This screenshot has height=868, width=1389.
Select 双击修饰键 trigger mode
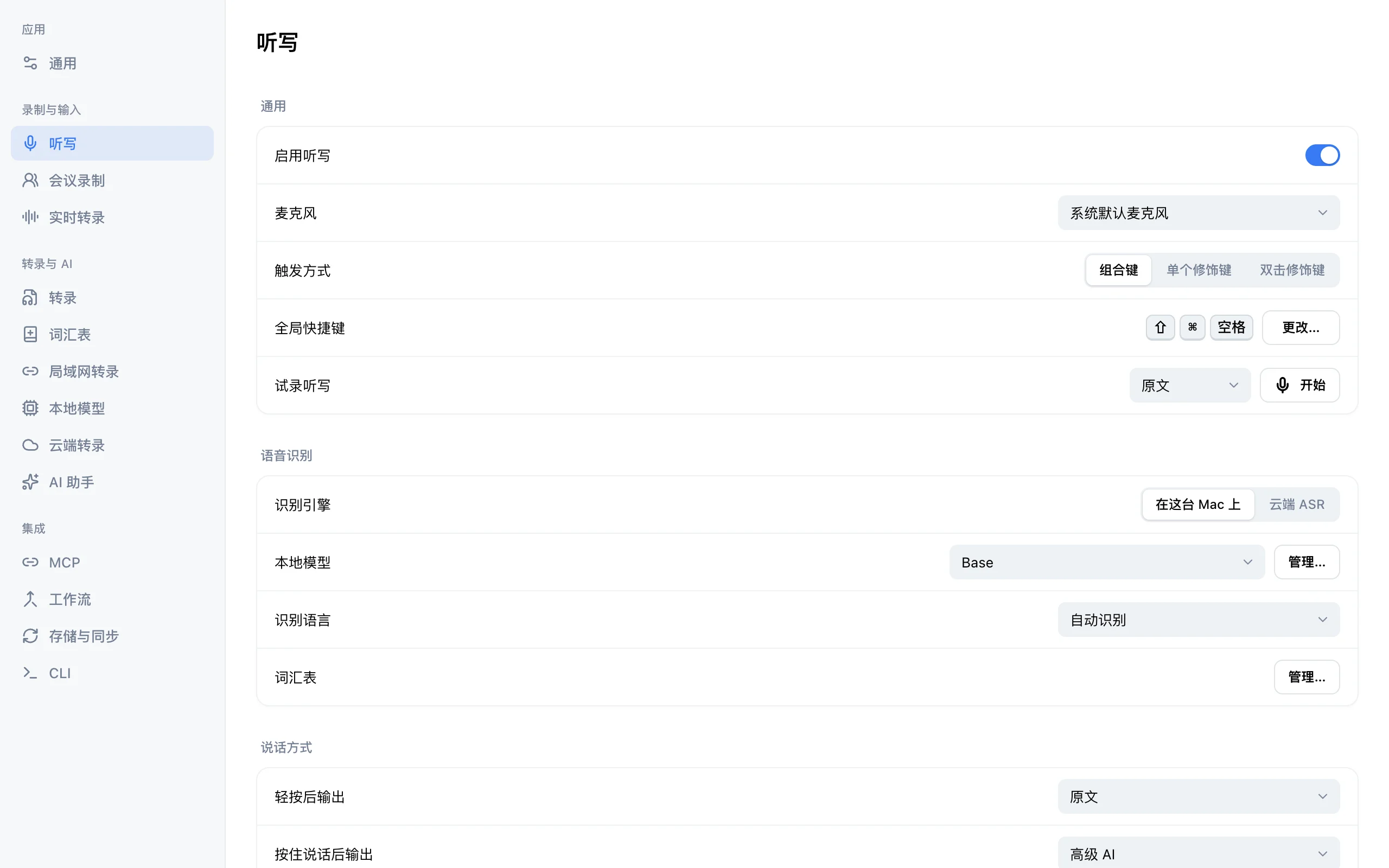(1292, 270)
